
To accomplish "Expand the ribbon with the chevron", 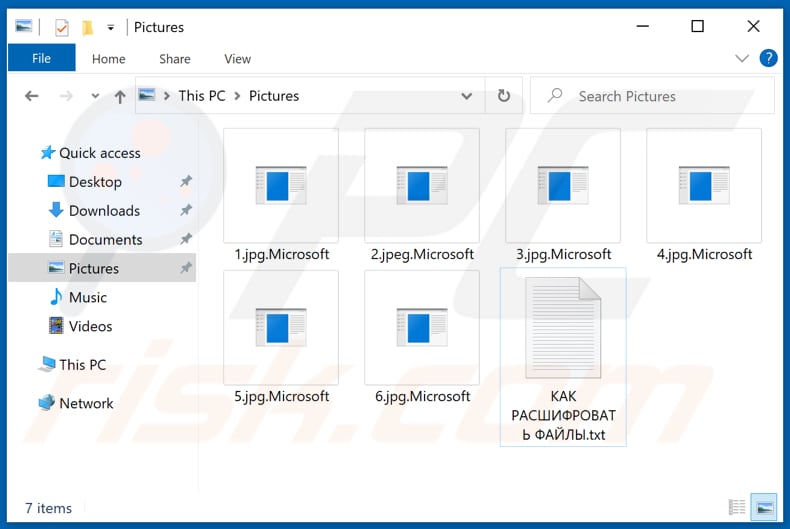I will point(742,58).
